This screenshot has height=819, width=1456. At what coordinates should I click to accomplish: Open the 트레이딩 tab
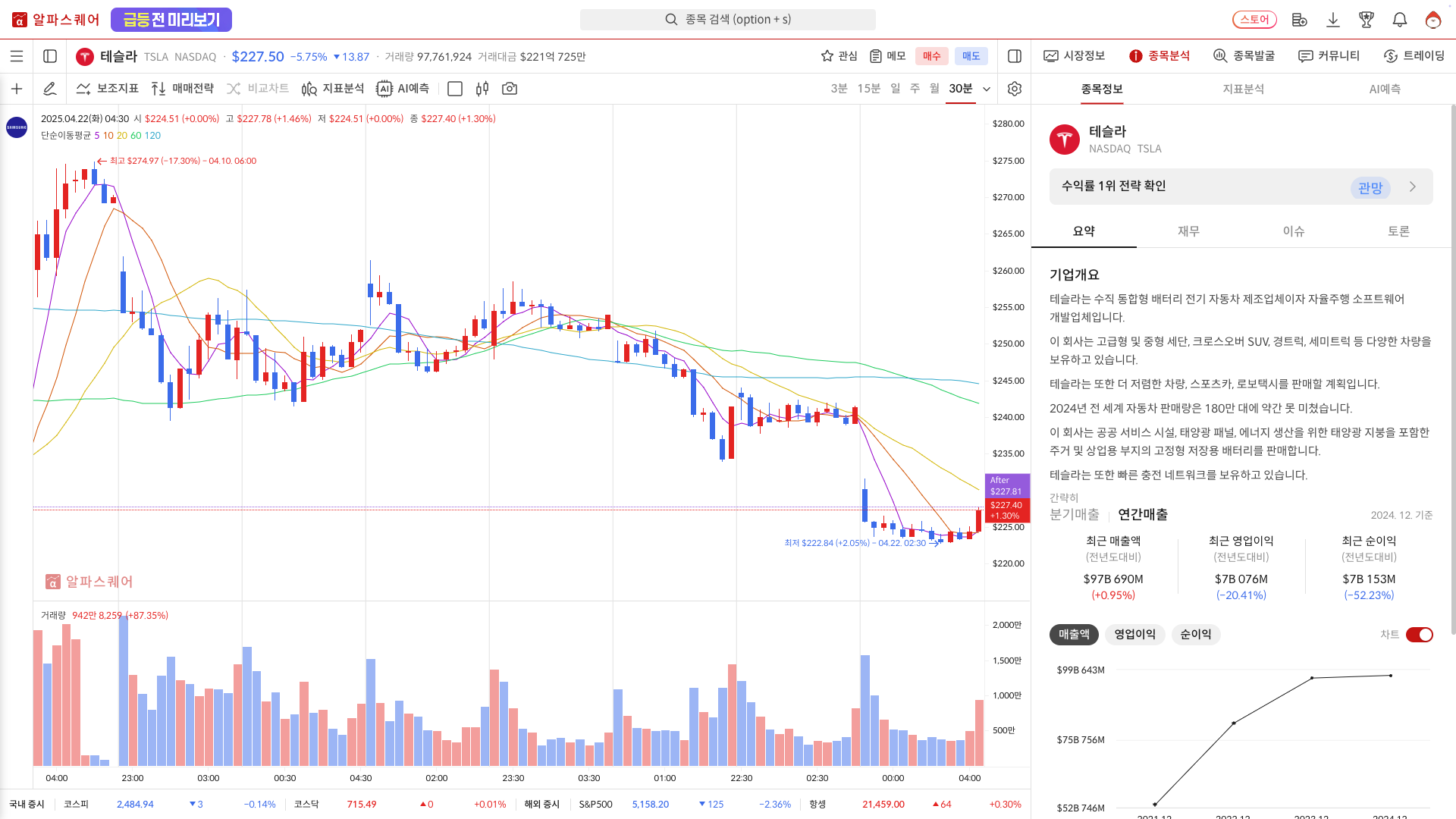coord(1414,56)
